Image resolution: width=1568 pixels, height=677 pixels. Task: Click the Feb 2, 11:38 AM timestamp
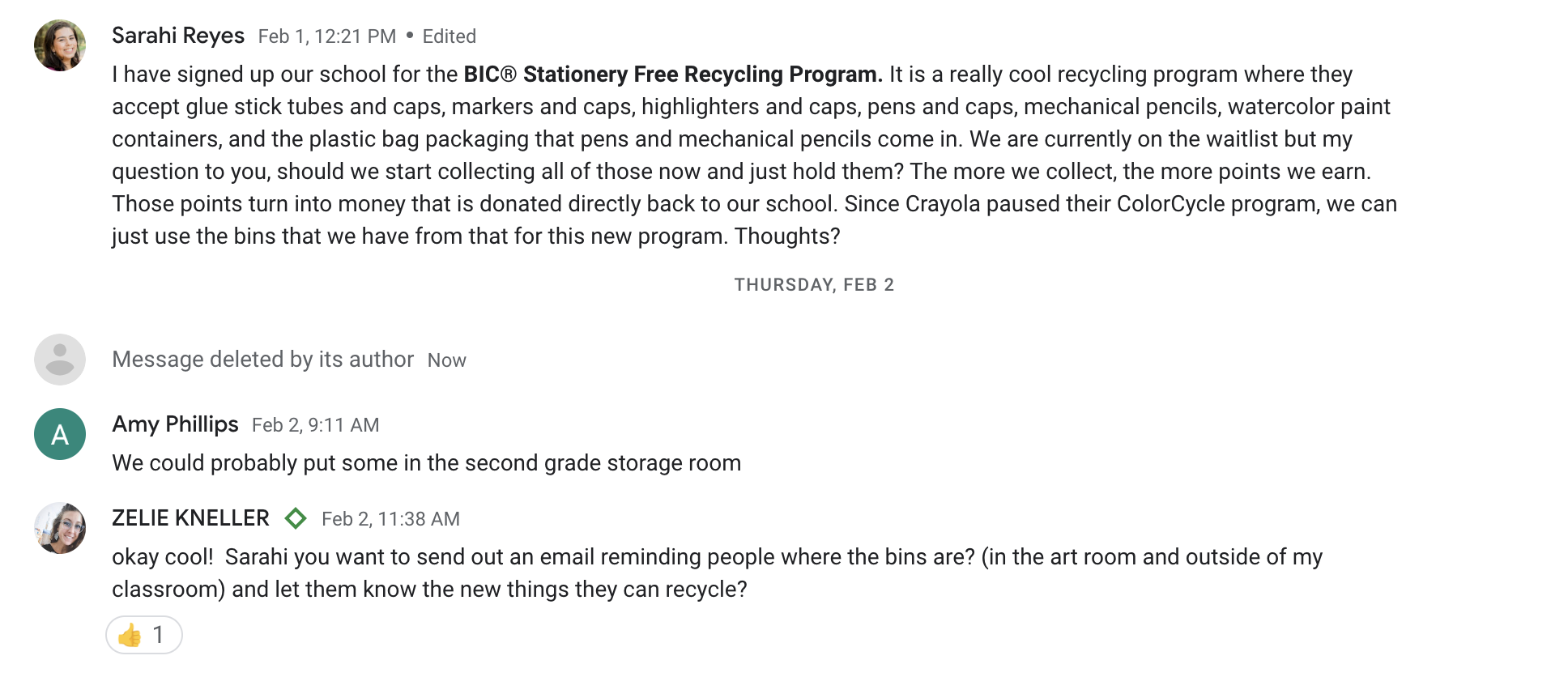(390, 519)
